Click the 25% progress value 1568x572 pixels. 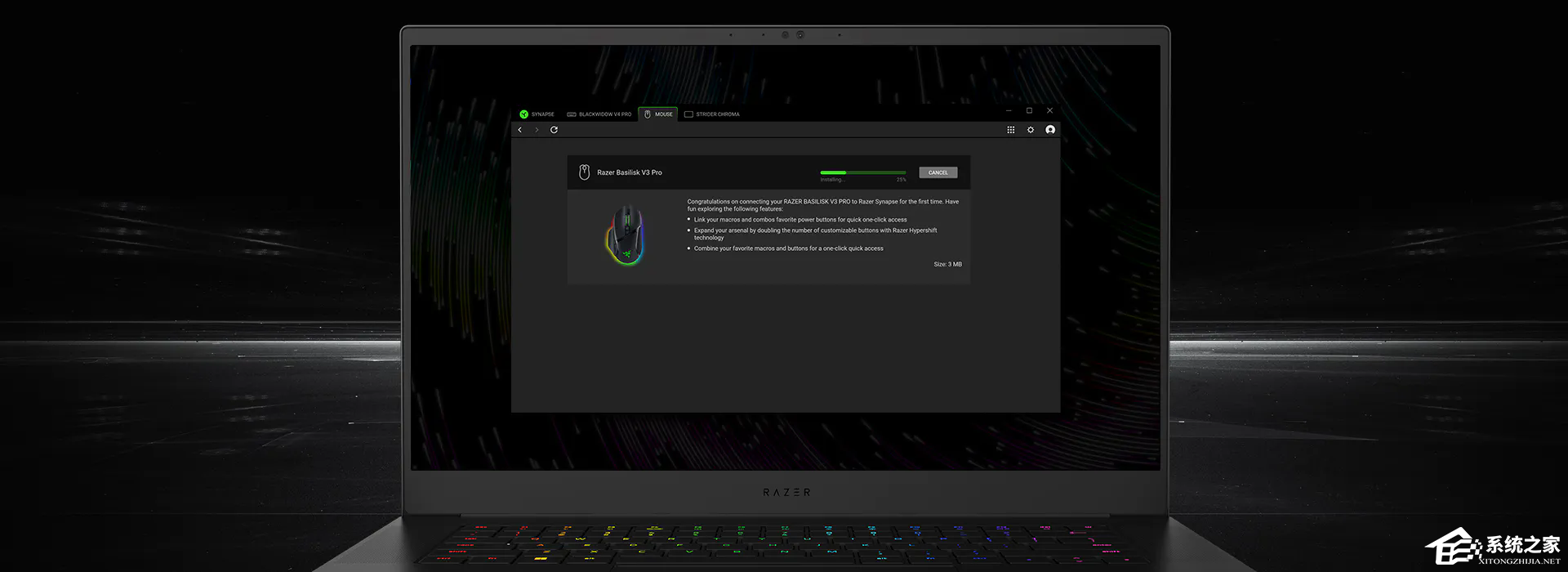pyautogui.click(x=901, y=180)
